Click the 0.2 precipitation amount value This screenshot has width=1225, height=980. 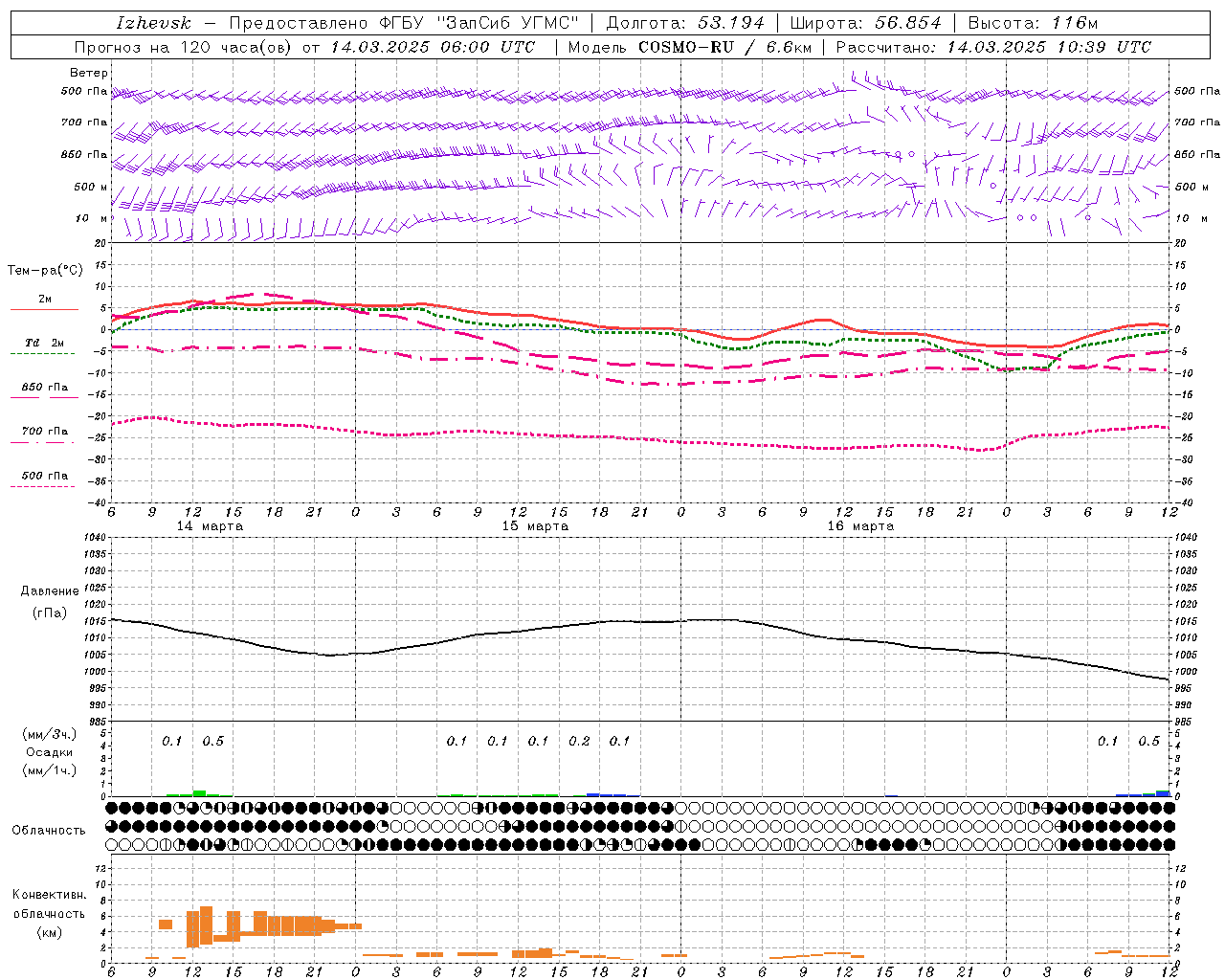pos(579,742)
